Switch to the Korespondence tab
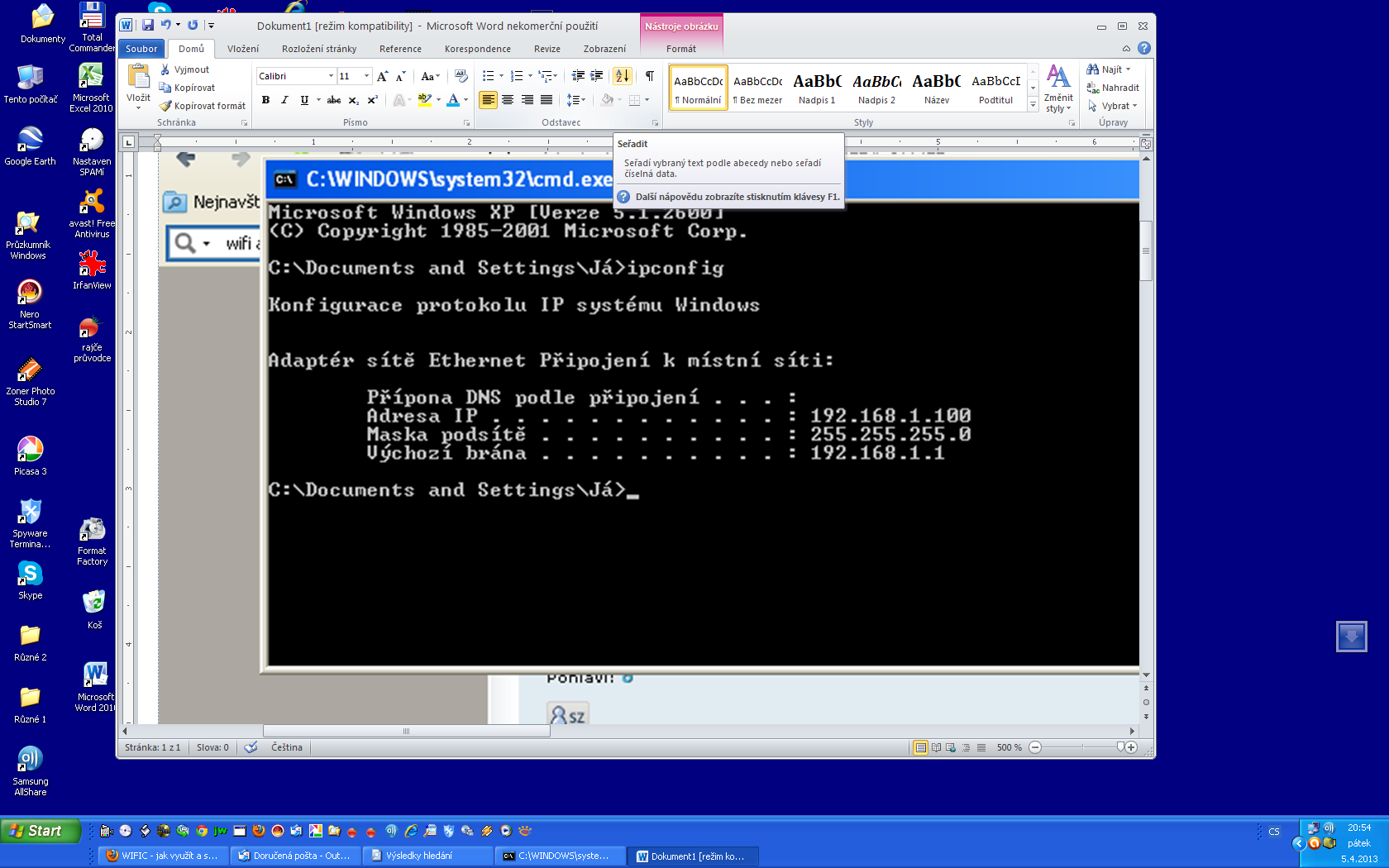The height and width of the screenshot is (868, 1389). click(478, 49)
